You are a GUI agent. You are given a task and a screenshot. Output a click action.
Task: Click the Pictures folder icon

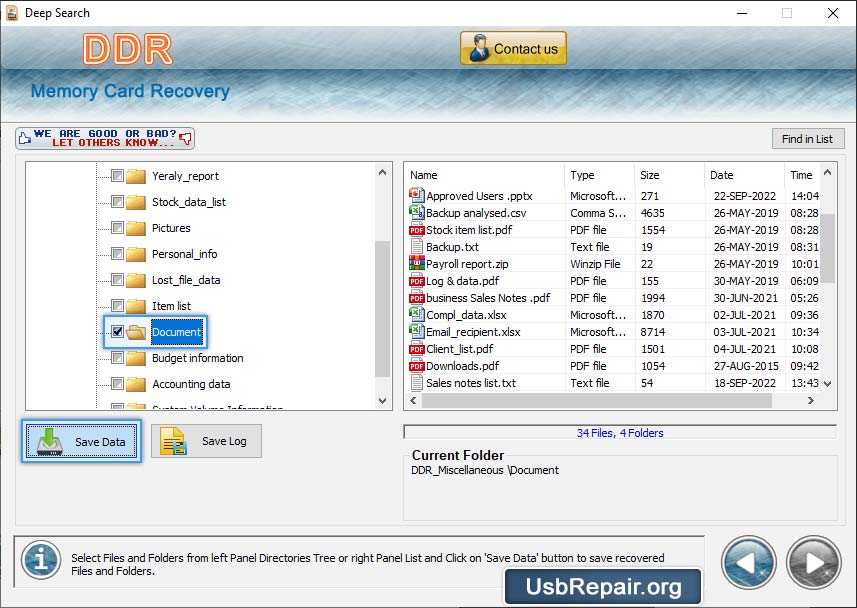click(136, 228)
